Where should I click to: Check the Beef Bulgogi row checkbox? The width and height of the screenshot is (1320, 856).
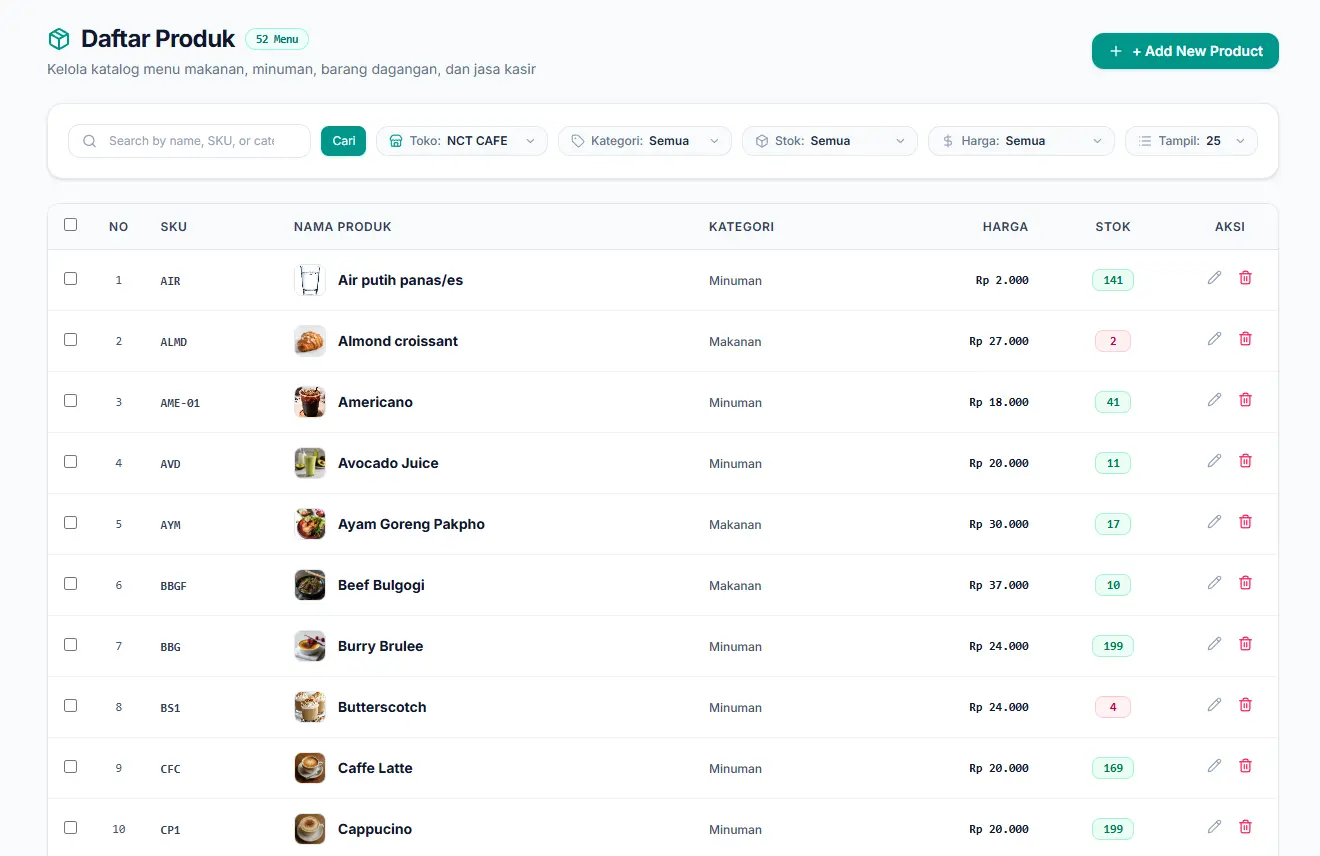pos(70,584)
